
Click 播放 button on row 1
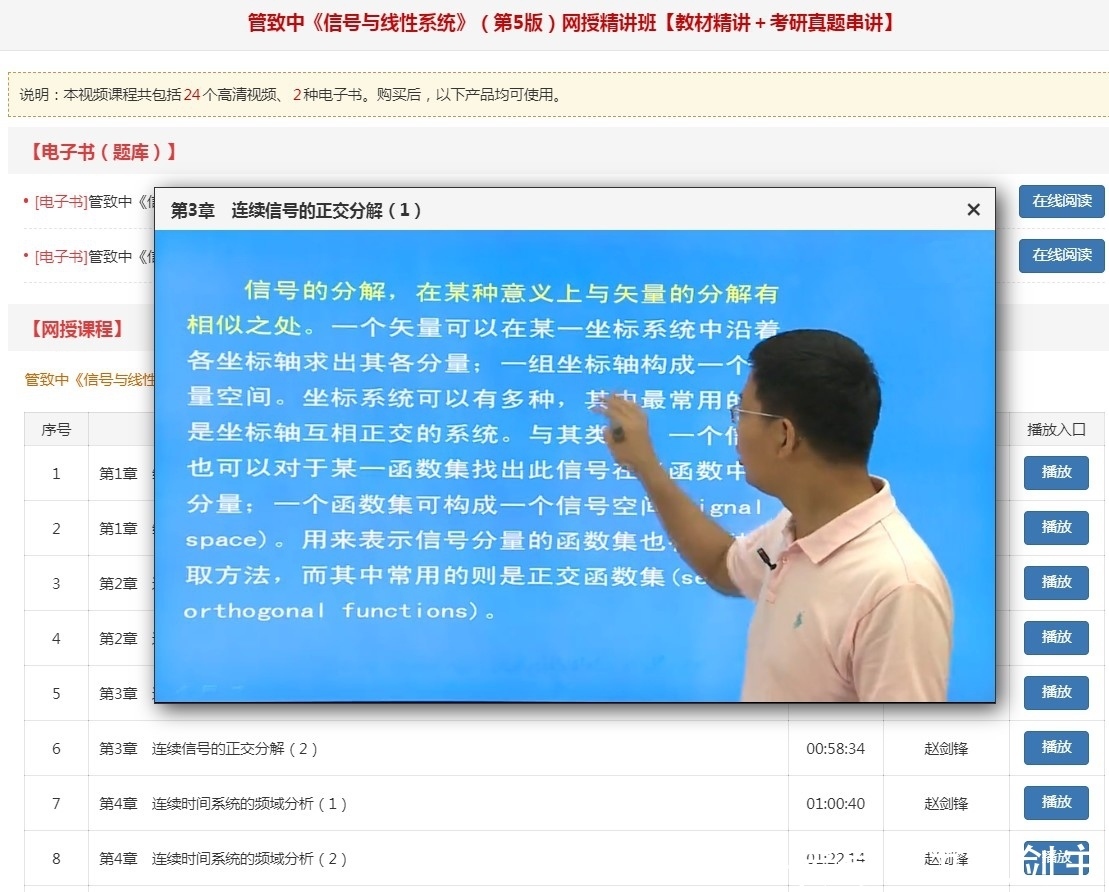[x=1055, y=473]
